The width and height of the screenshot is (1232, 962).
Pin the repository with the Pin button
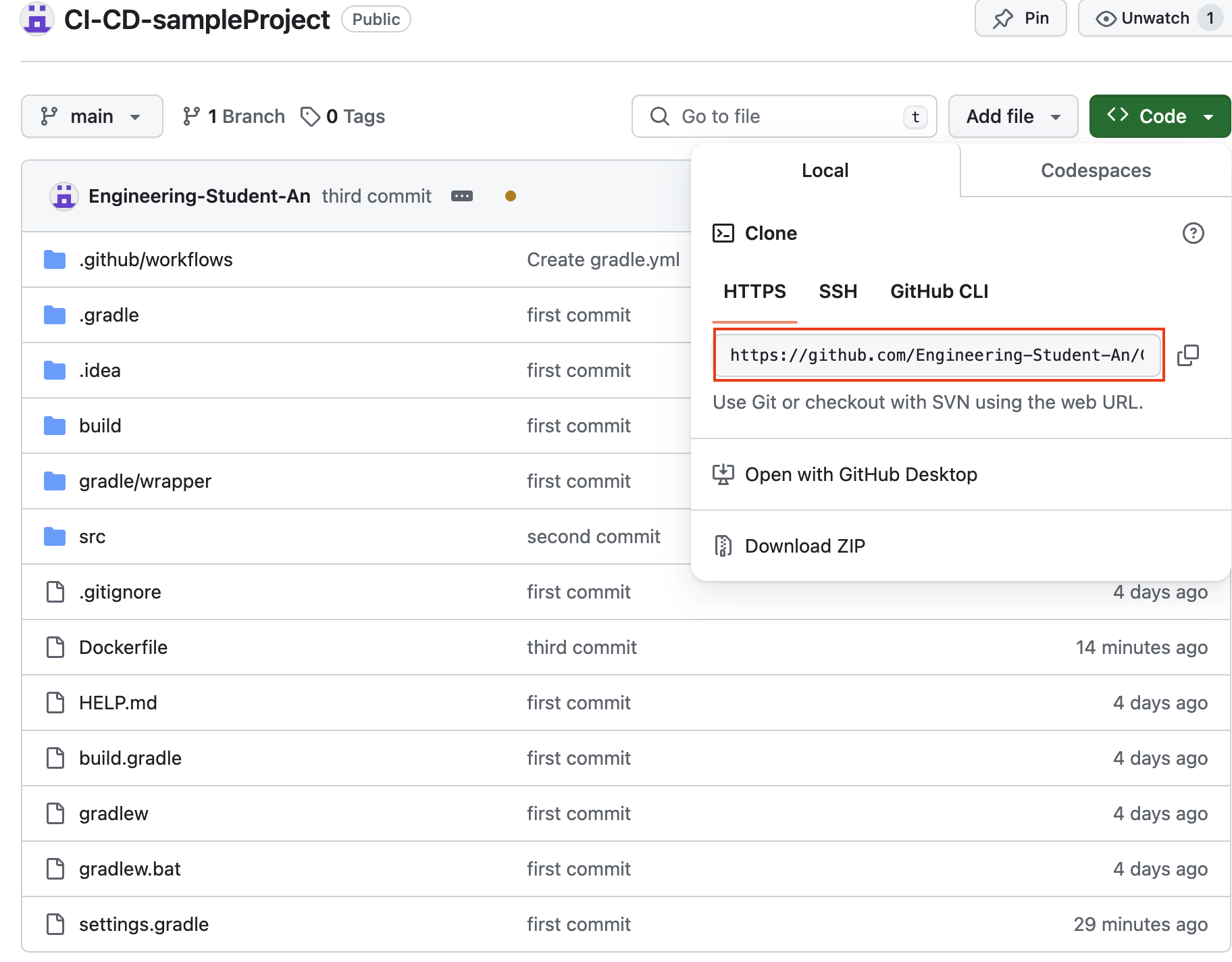1021,18
